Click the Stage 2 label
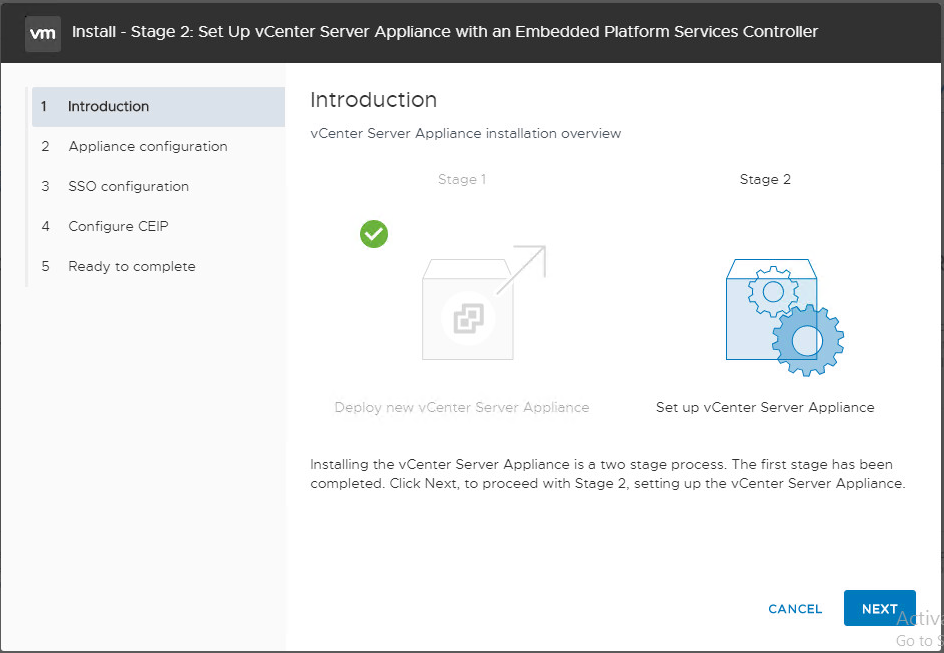Screen dimensions: 944x653 (x=765, y=180)
